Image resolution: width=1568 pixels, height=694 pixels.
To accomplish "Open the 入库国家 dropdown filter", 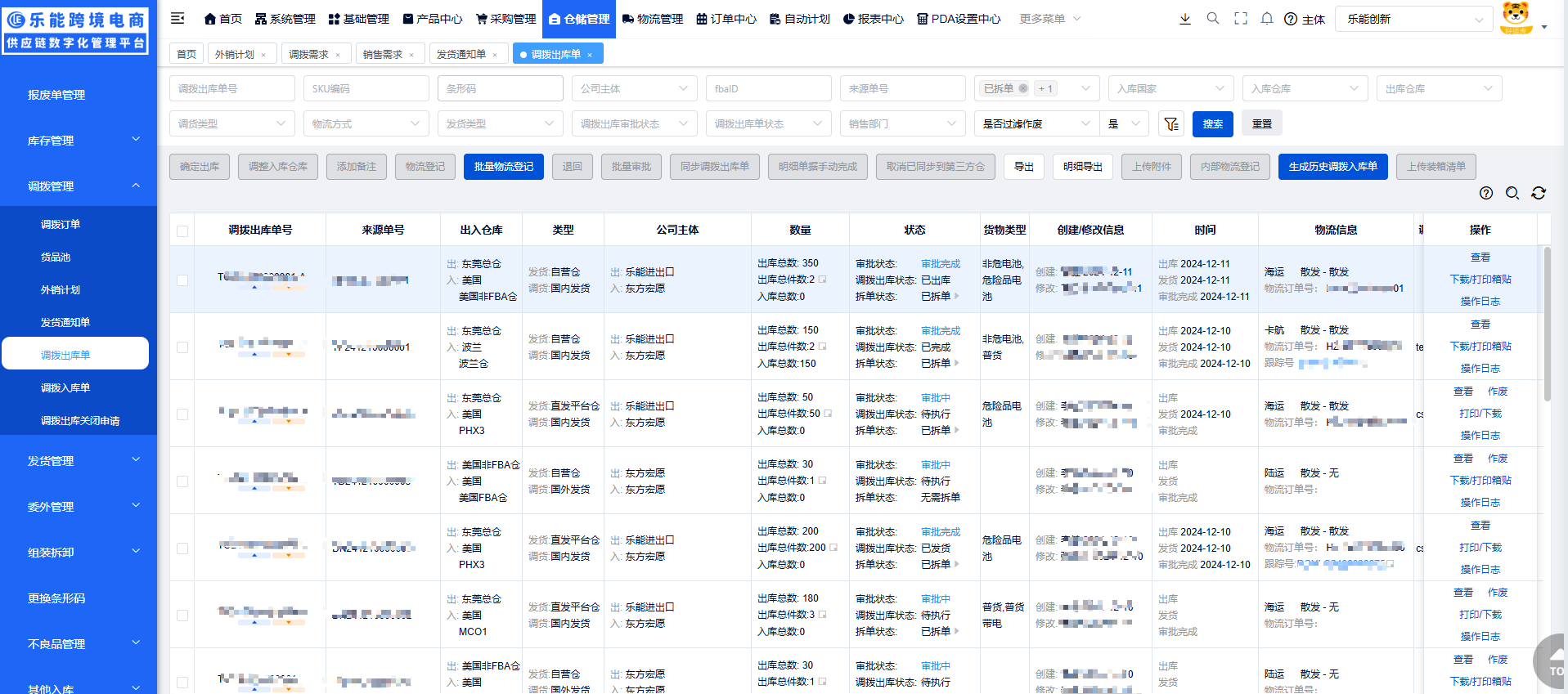I will point(1170,88).
